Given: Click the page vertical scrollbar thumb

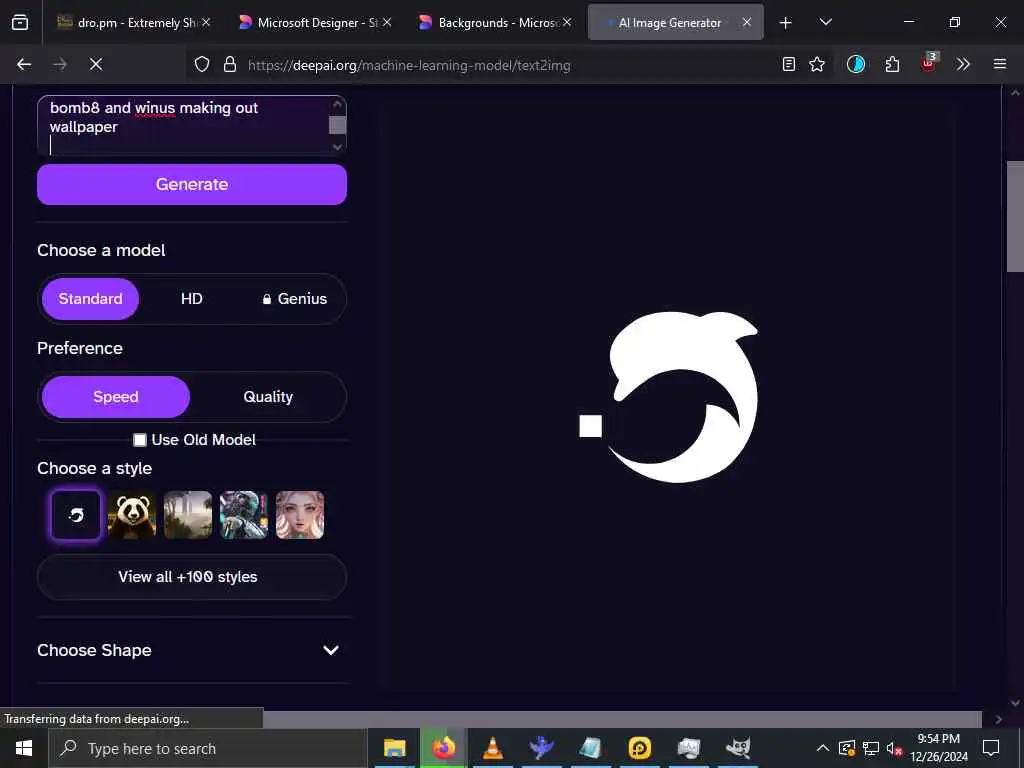Looking at the screenshot, I should 1015,216.
